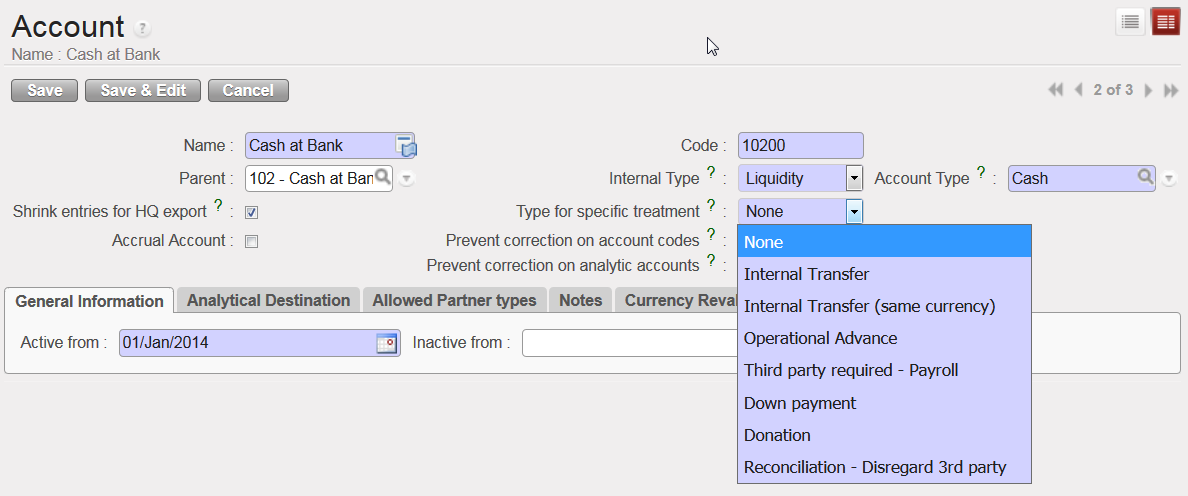The height and width of the screenshot is (496, 1188).
Task: Click search icon in Account Type field
Action: [1145, 178]
